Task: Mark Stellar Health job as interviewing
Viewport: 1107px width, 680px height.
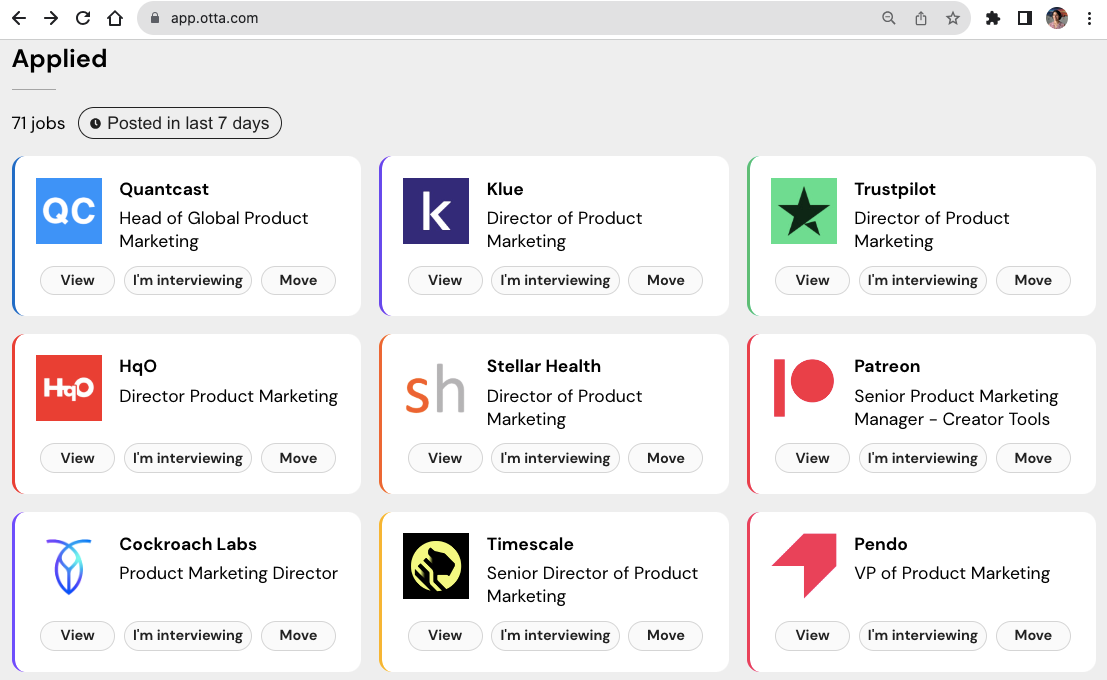Action: [555, 458]
